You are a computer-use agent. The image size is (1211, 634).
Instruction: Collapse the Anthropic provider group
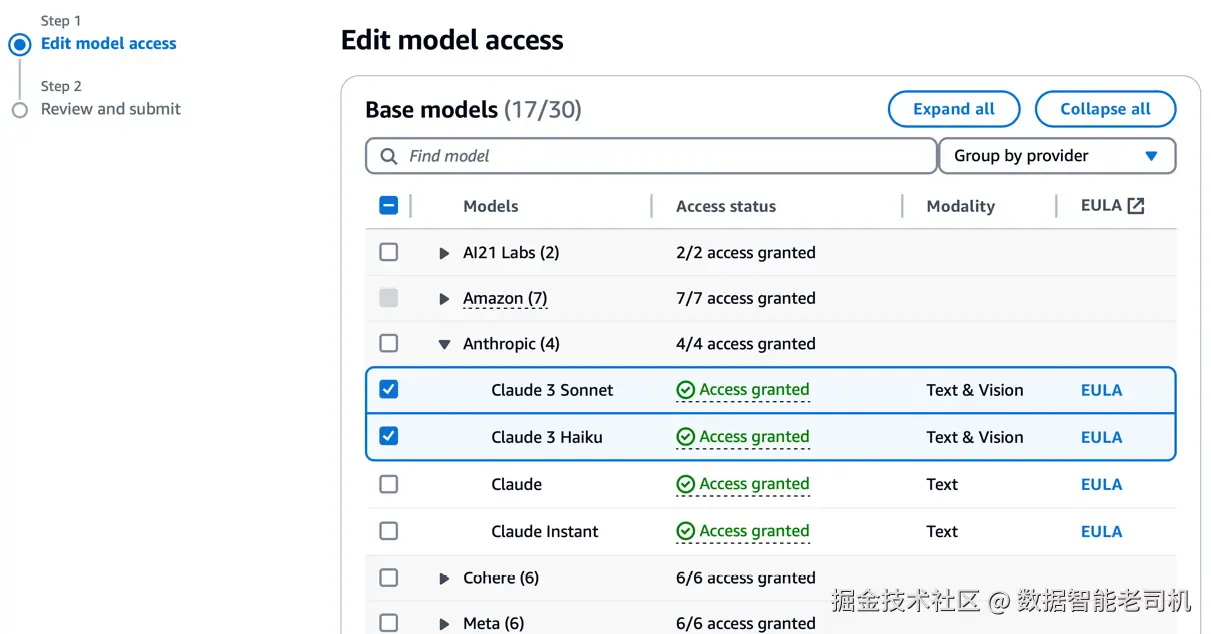pos(444,344)
